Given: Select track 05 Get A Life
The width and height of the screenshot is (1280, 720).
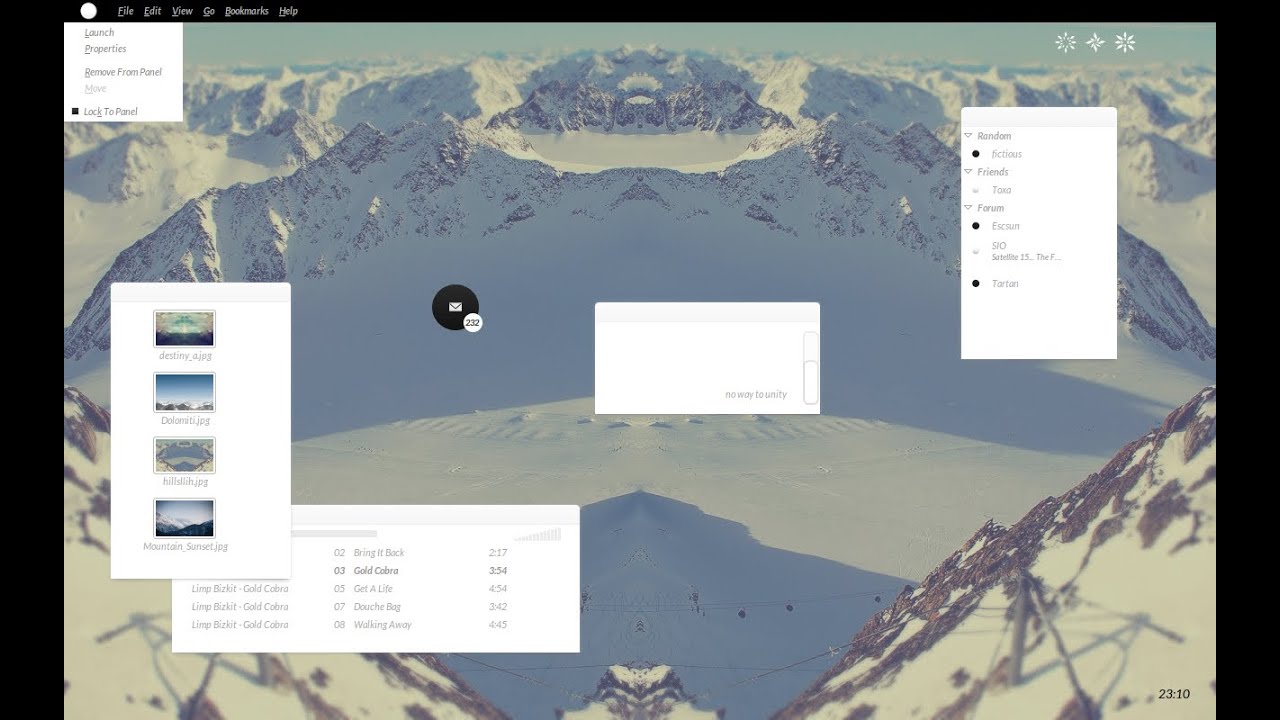Looking at the screenshot, I should [x=375, y=589].
